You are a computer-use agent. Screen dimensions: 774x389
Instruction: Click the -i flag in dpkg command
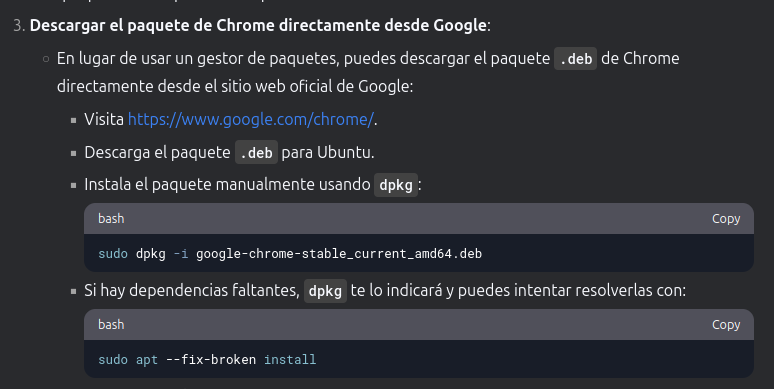coord(181,254)
